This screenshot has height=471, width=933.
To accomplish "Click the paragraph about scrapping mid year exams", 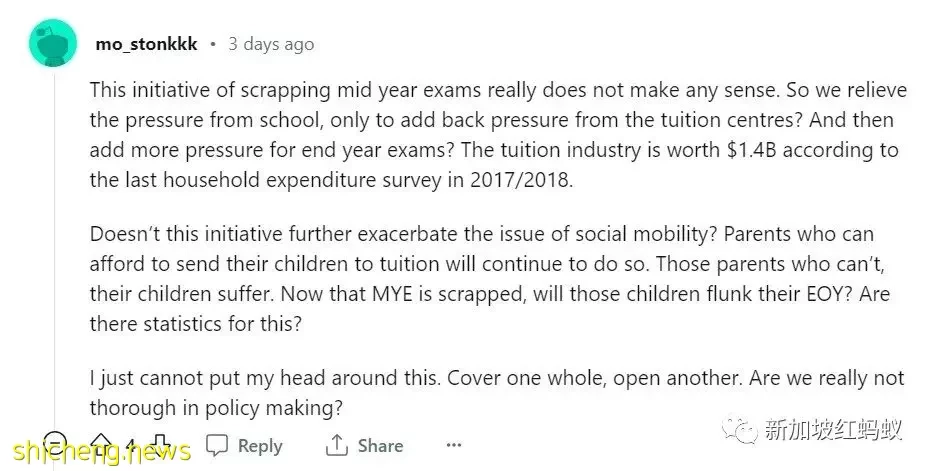I will tap(498, 135).
